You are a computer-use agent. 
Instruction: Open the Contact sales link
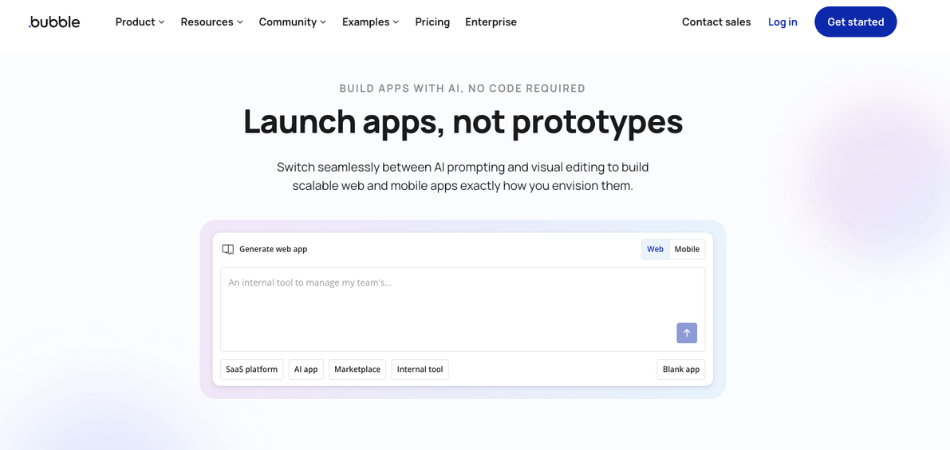click(x=716, y=22)
